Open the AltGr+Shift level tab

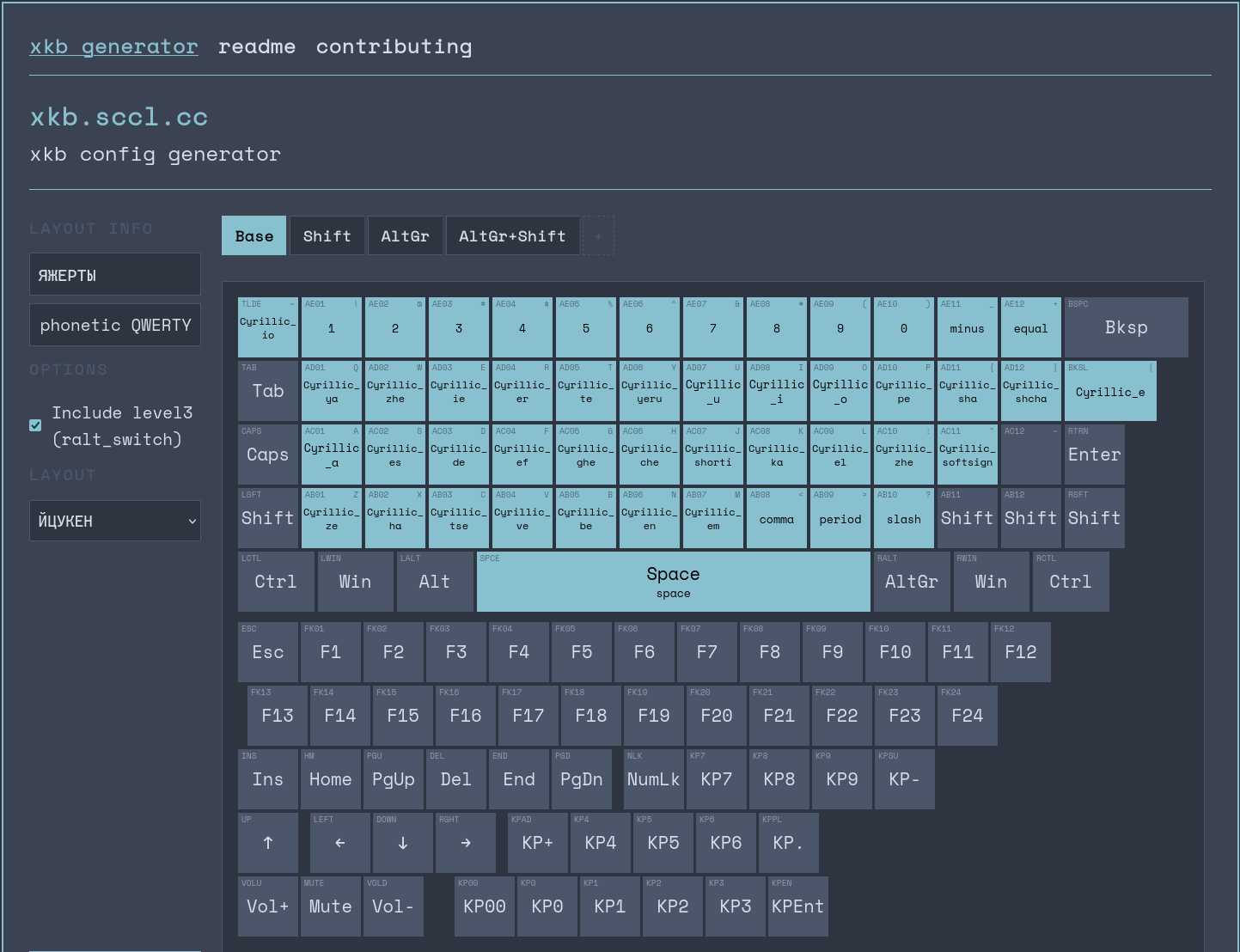pyautogui.click(x=512, y=235)
